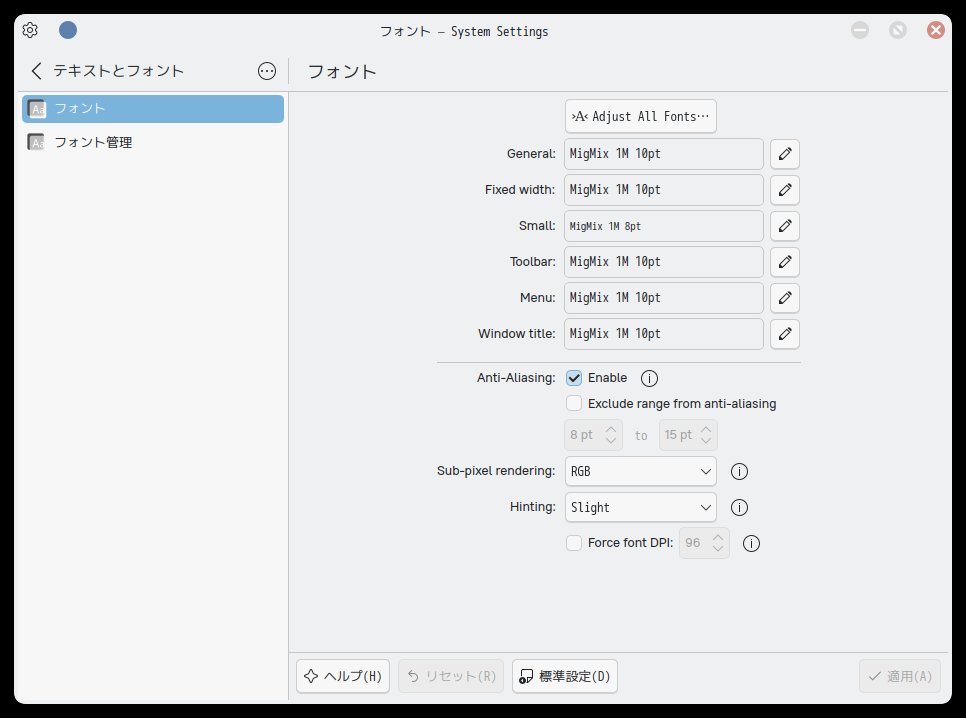Click the Adjust All Fonts button
The width and height of the screenshot is (966, 718).
(x=640, y=116)
